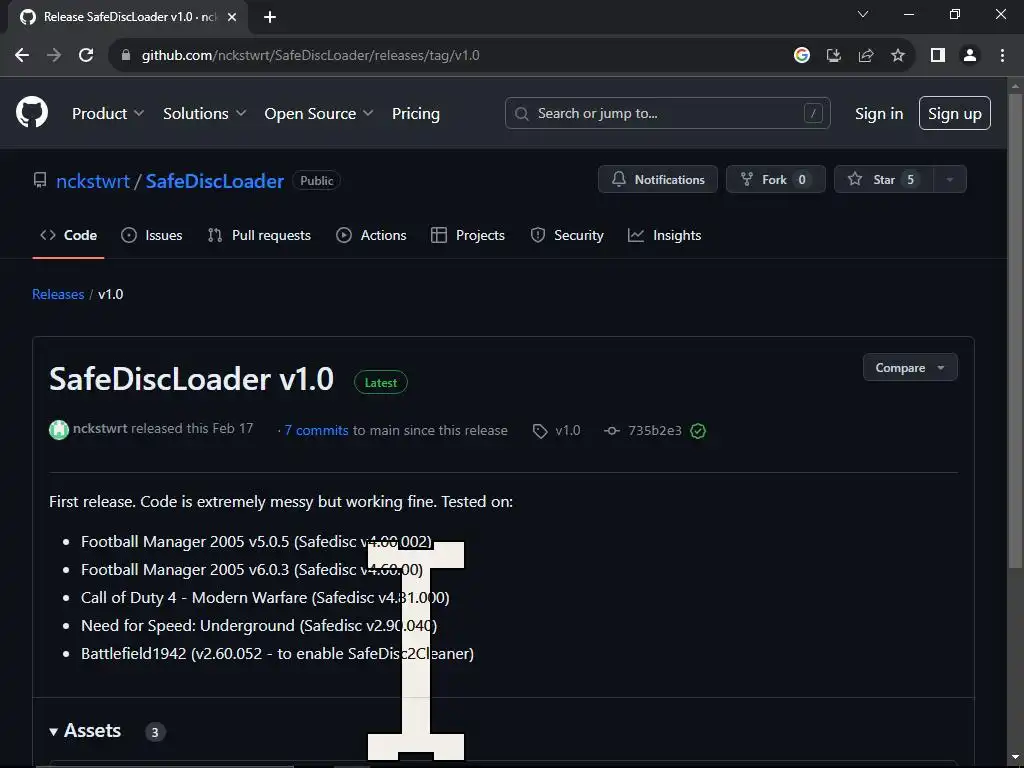
Task: Open the 7 commits link
Action: 317,430
